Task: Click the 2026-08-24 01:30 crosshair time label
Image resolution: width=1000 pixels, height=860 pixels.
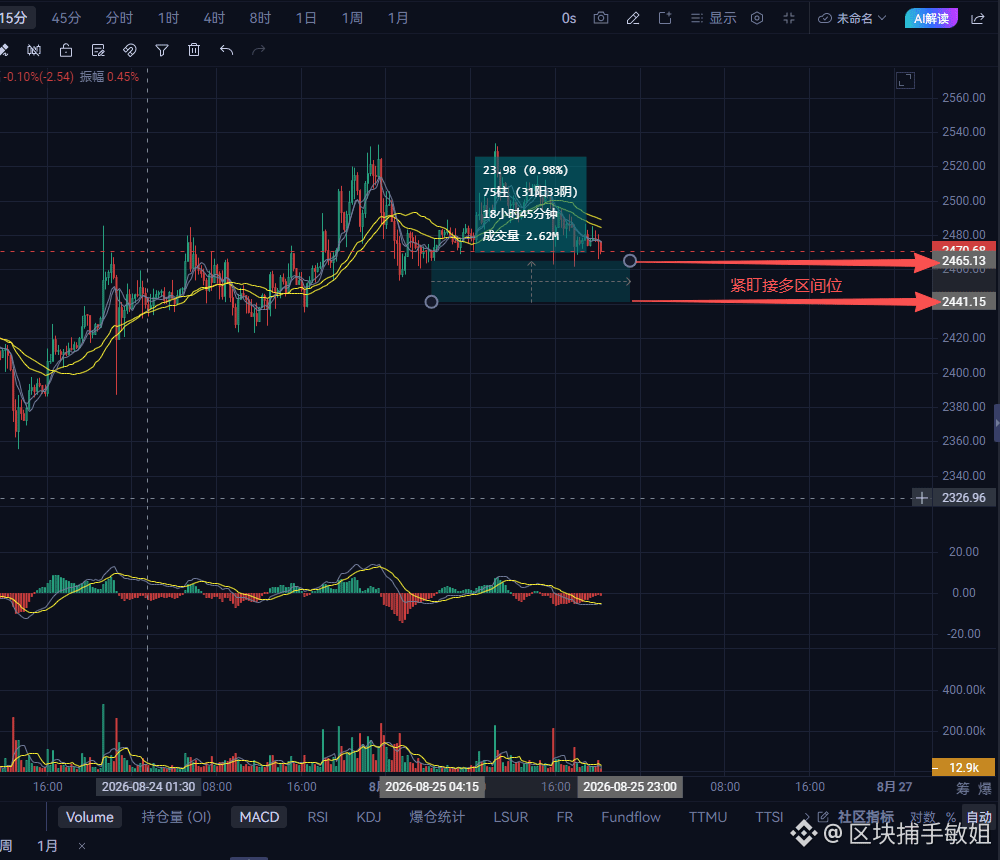Action: tap(148, 787)
